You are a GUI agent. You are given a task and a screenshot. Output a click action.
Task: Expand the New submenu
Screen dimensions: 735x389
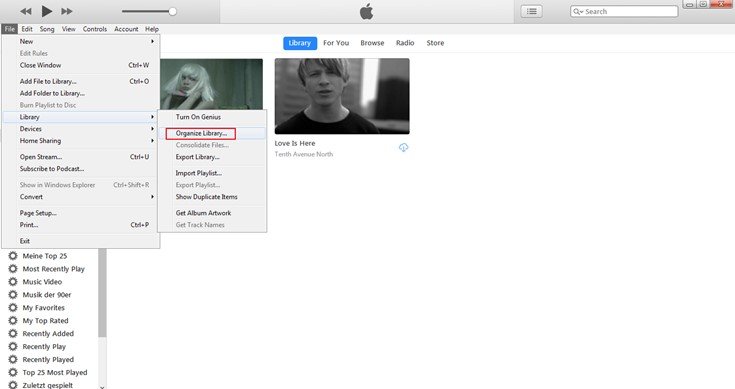click(81, 41)
